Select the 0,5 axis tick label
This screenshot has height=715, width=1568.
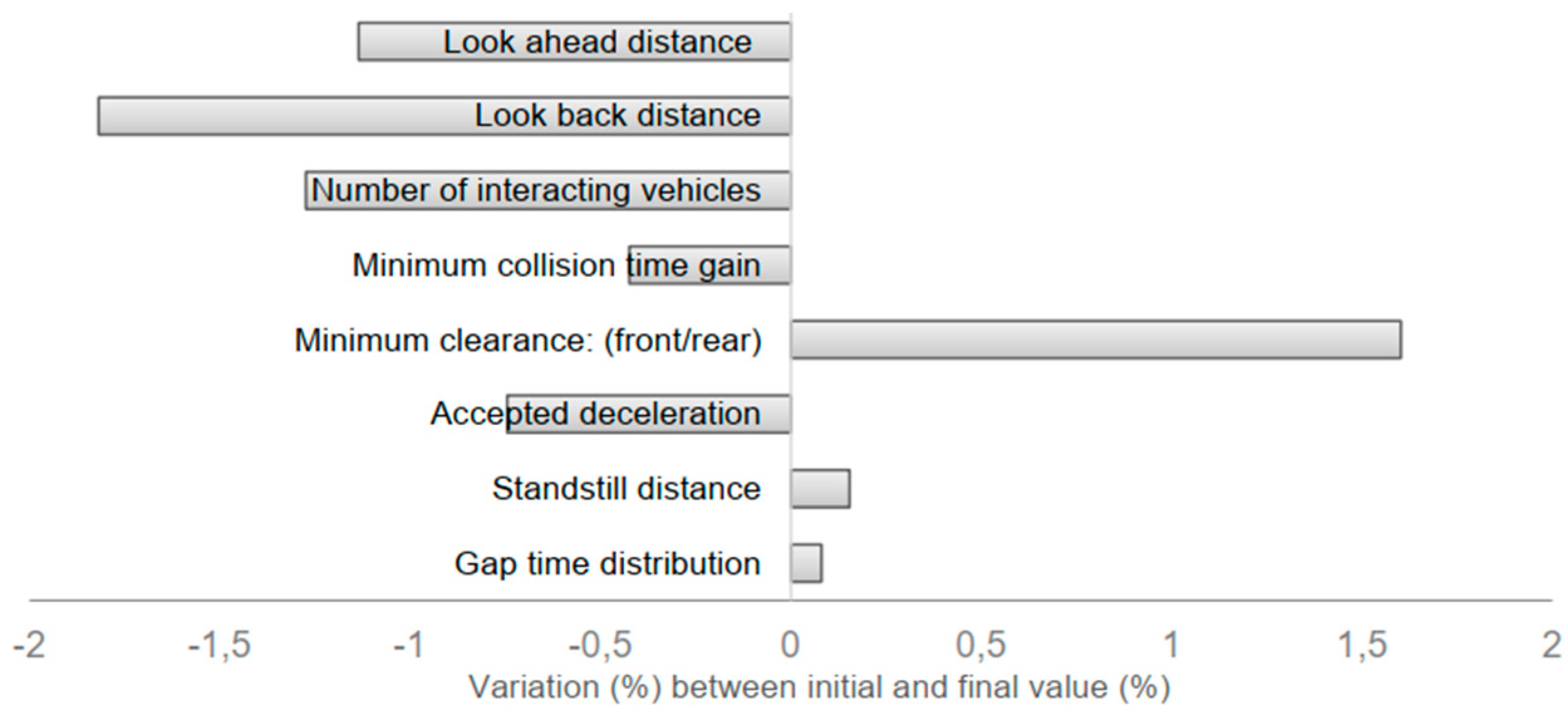(x=980, y=645)
